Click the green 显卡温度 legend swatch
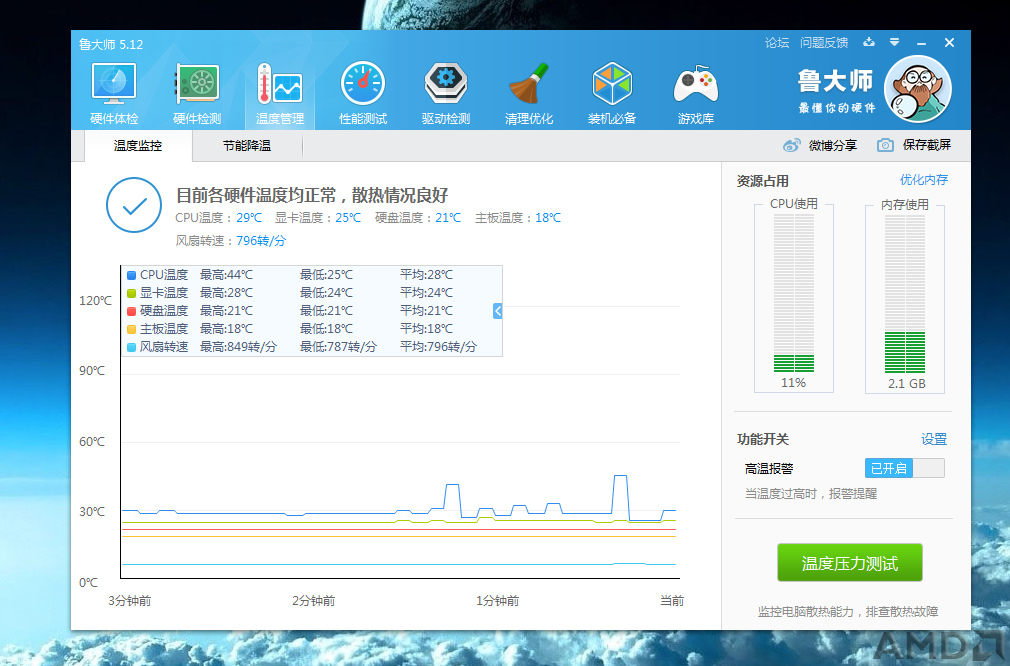The width and height of the screenshot is (1010, 666). 131,294
